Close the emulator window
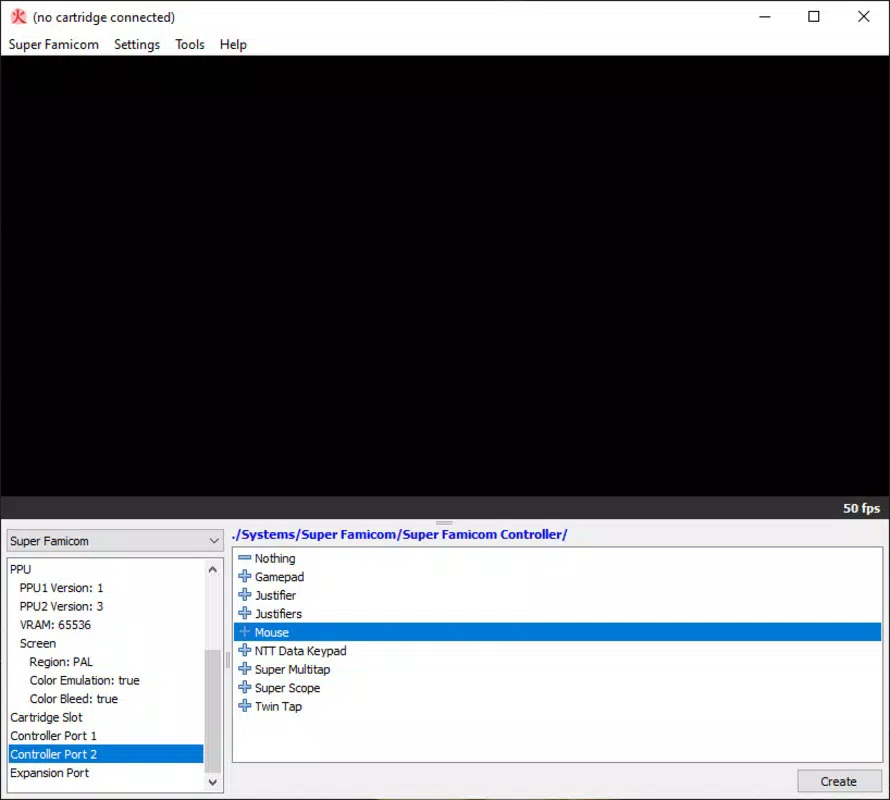The height and width of the screenshot is (800, 890). tap(863, 16)
